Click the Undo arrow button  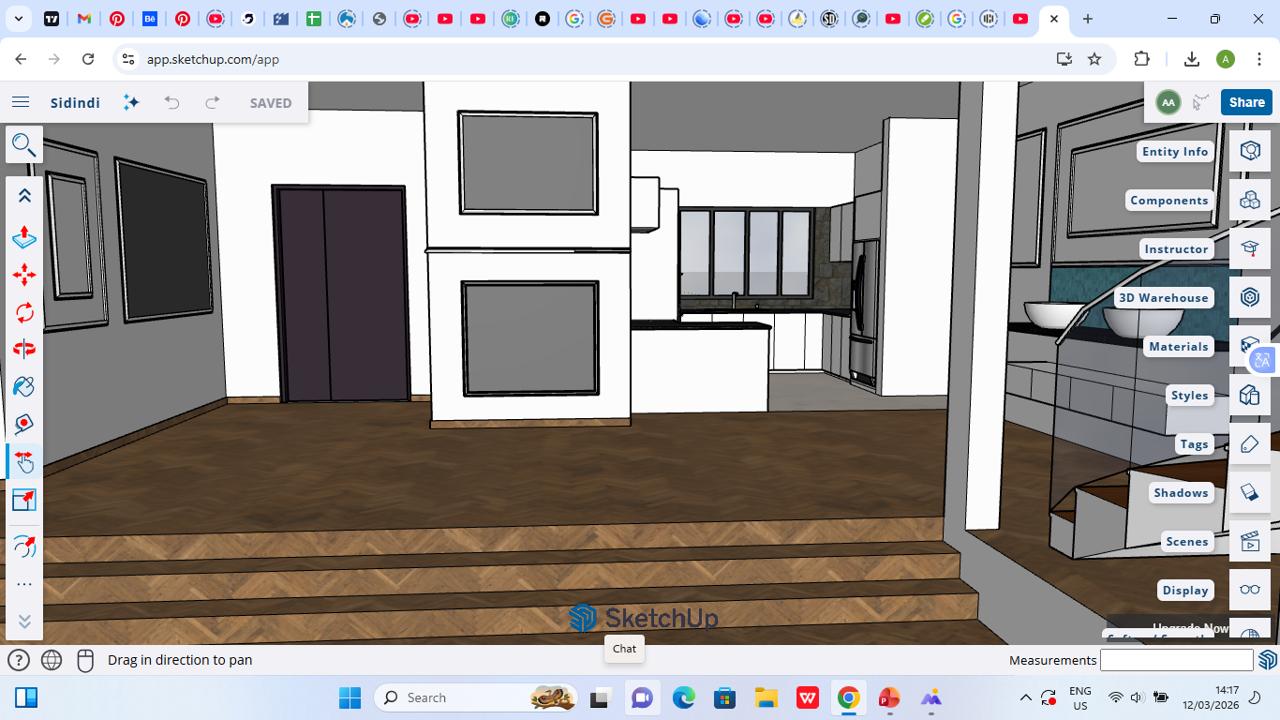[172, 102]
